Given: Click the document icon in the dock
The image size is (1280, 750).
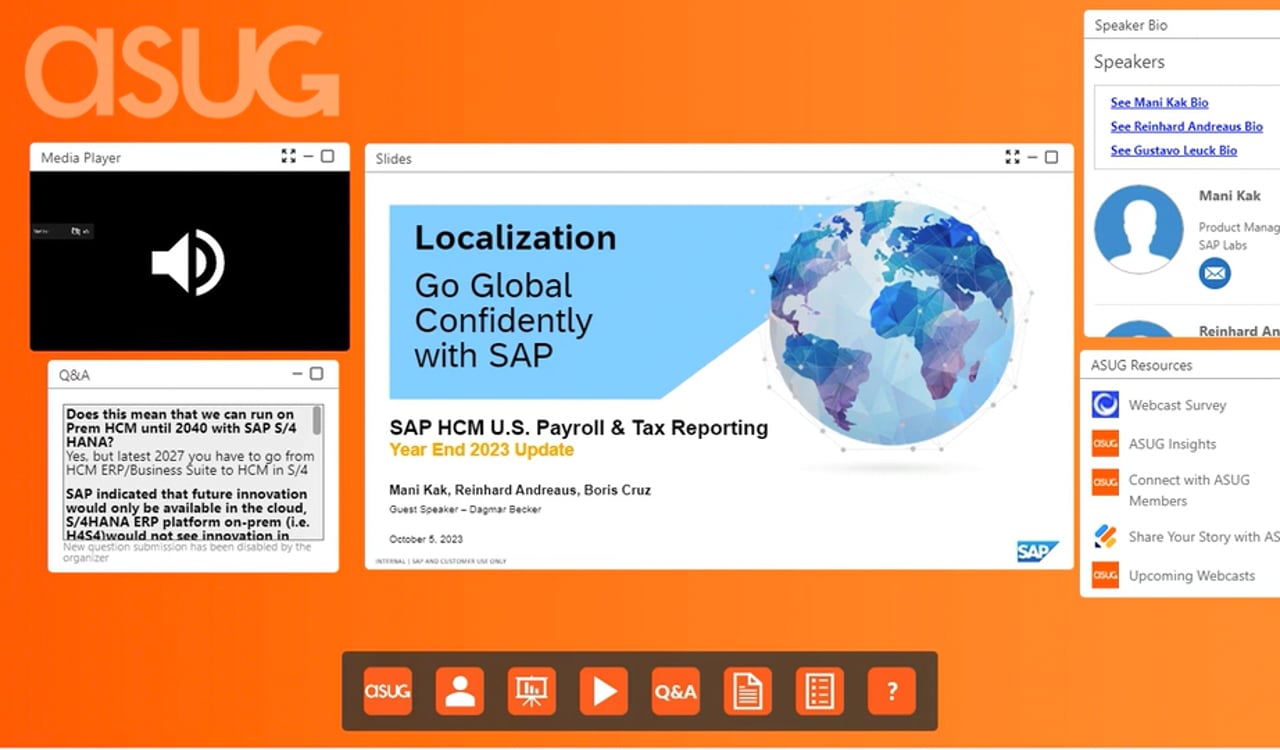Looking at the screenshot, I should [x=748, y=691].
